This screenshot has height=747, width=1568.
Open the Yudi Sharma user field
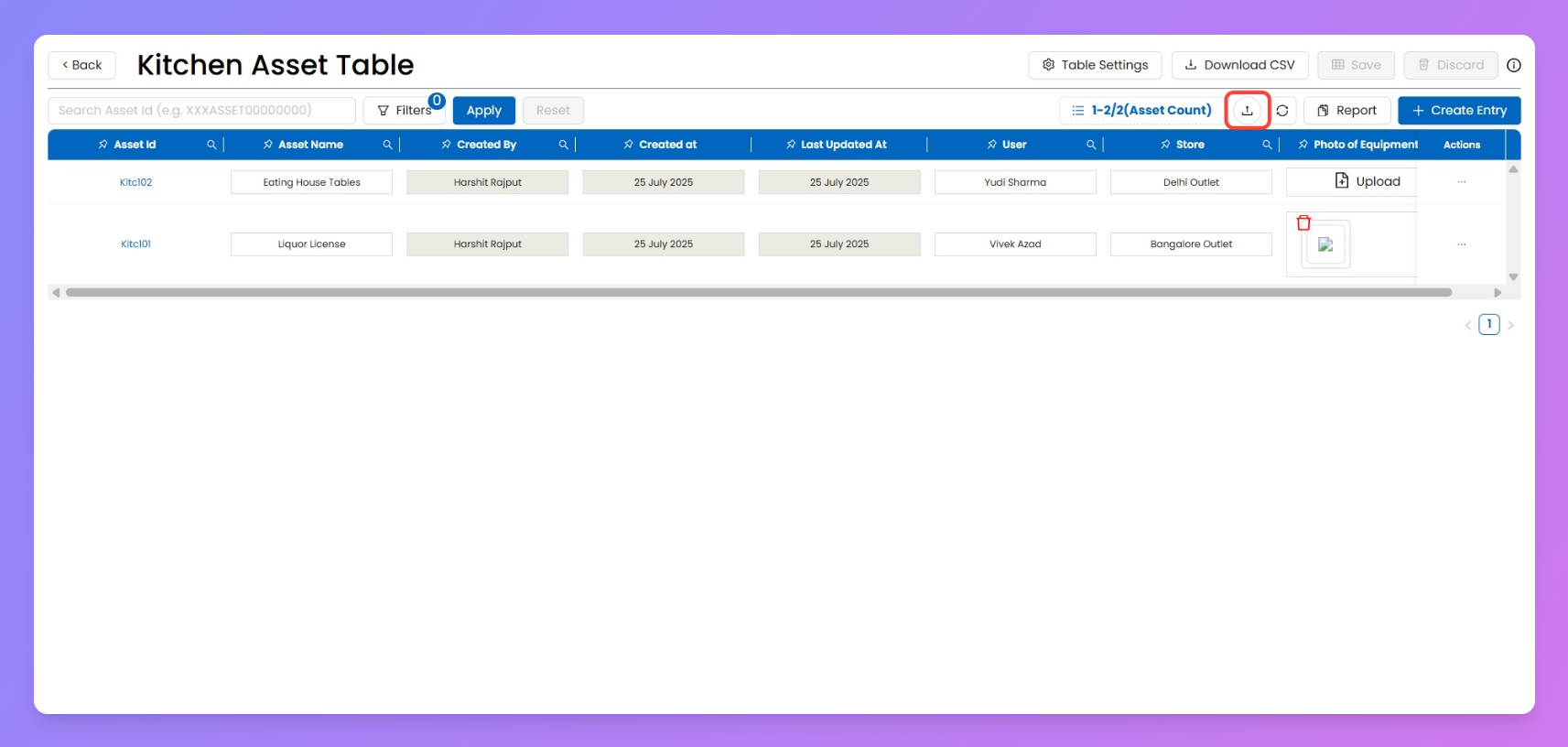click(1015, 182)
